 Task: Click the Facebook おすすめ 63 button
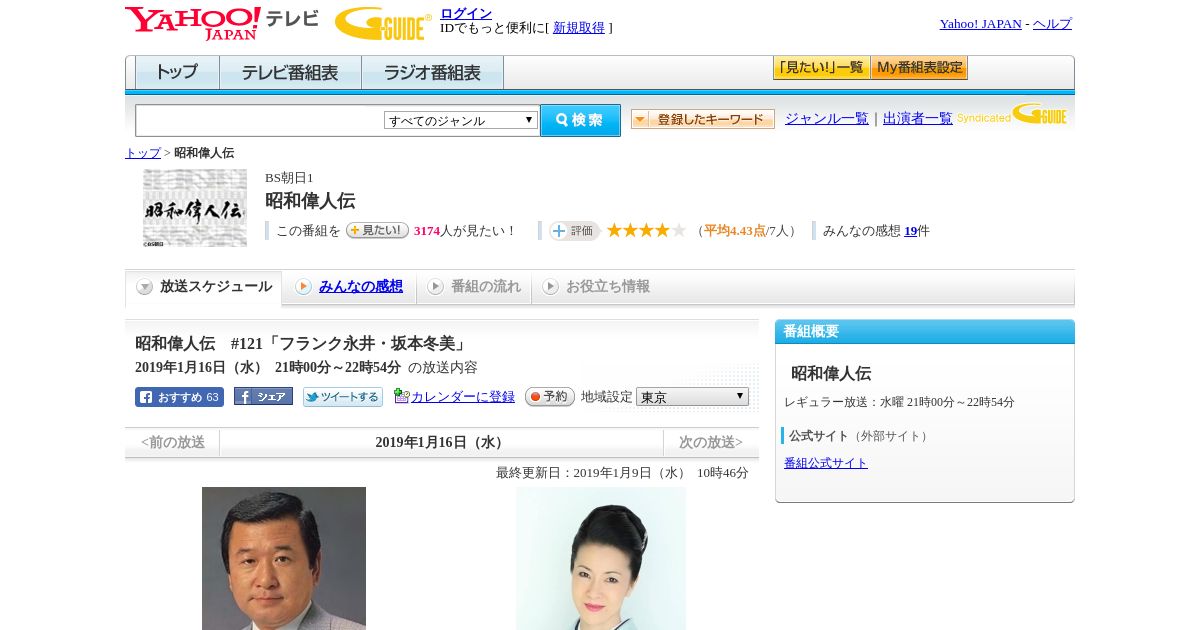click(x=179, y=397)
